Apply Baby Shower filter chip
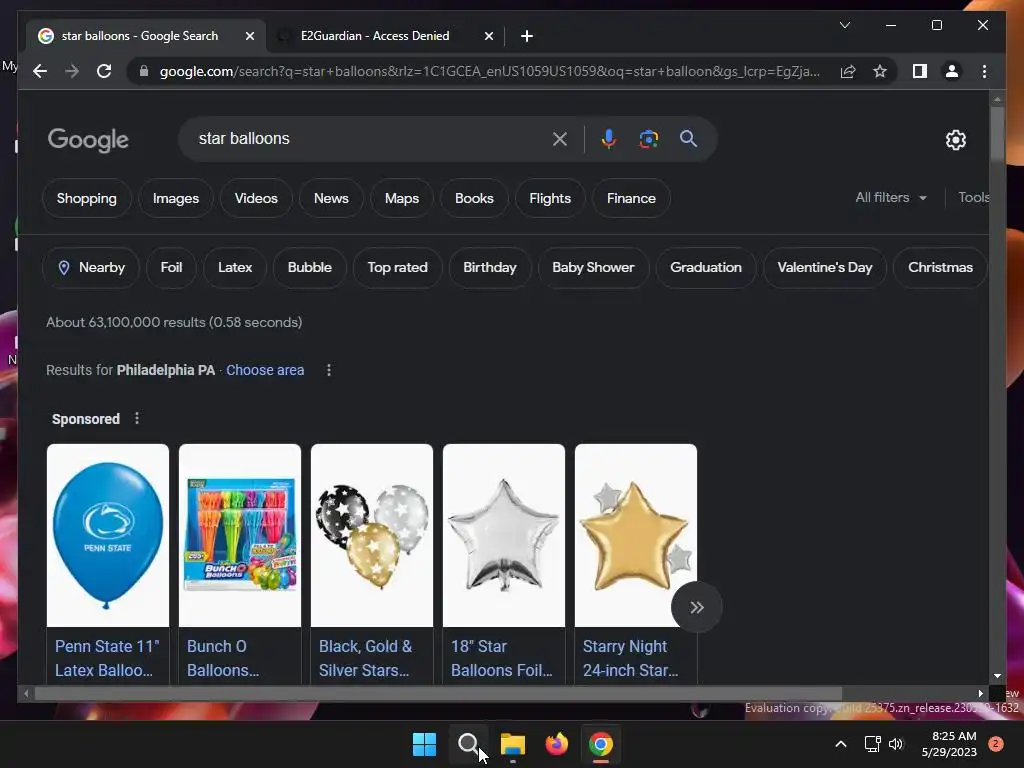Viewport: 1024px width, 768px height. coord(594,268)
